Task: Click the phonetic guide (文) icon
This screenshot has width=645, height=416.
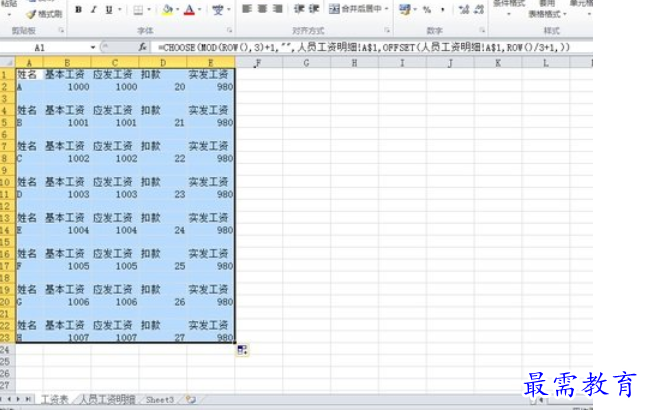Action: (x=218, y=10)
